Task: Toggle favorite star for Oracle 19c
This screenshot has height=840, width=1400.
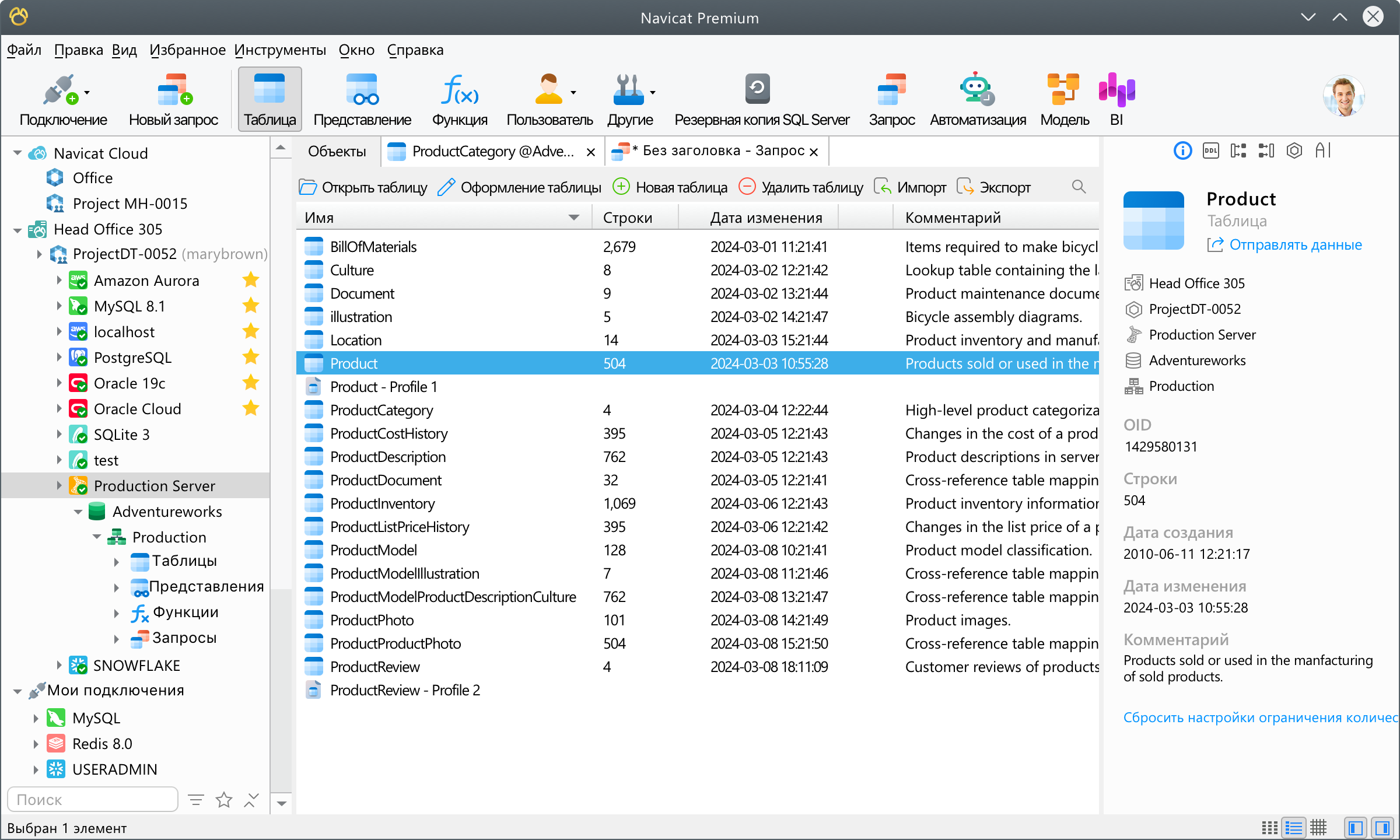Action: [x=251, y=383]
